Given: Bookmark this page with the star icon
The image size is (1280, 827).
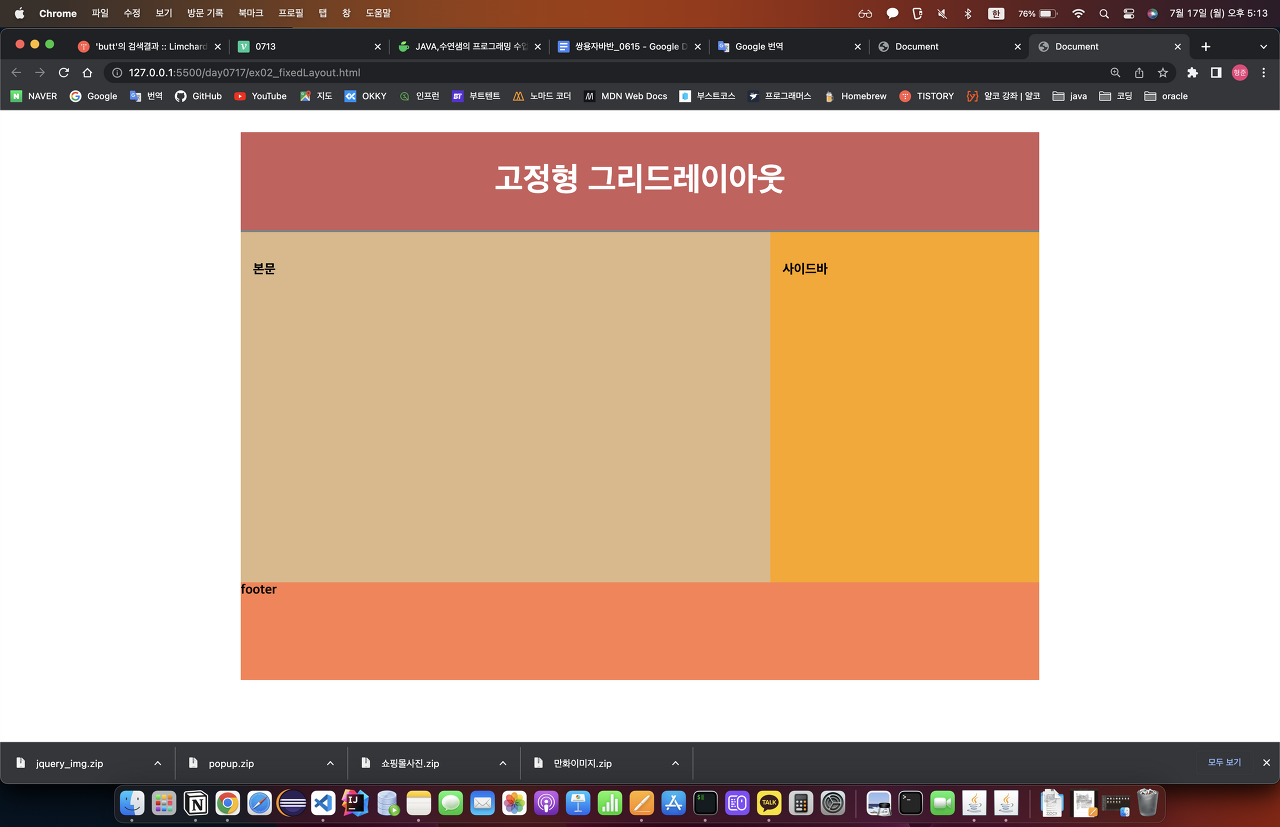Looking at the screenshot, I should point(1163,72).
